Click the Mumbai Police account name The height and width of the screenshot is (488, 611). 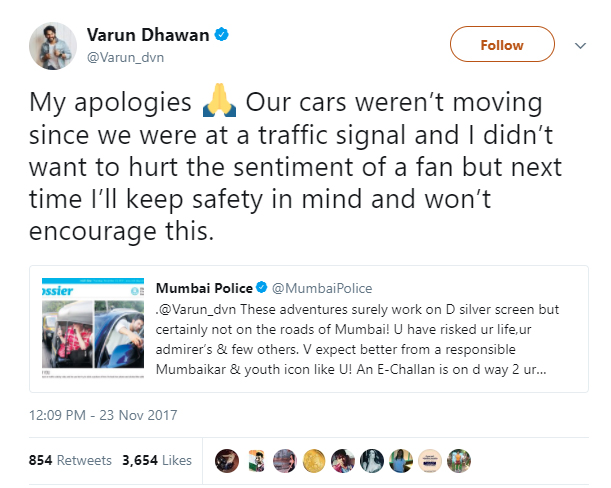[x=204, y=288]
